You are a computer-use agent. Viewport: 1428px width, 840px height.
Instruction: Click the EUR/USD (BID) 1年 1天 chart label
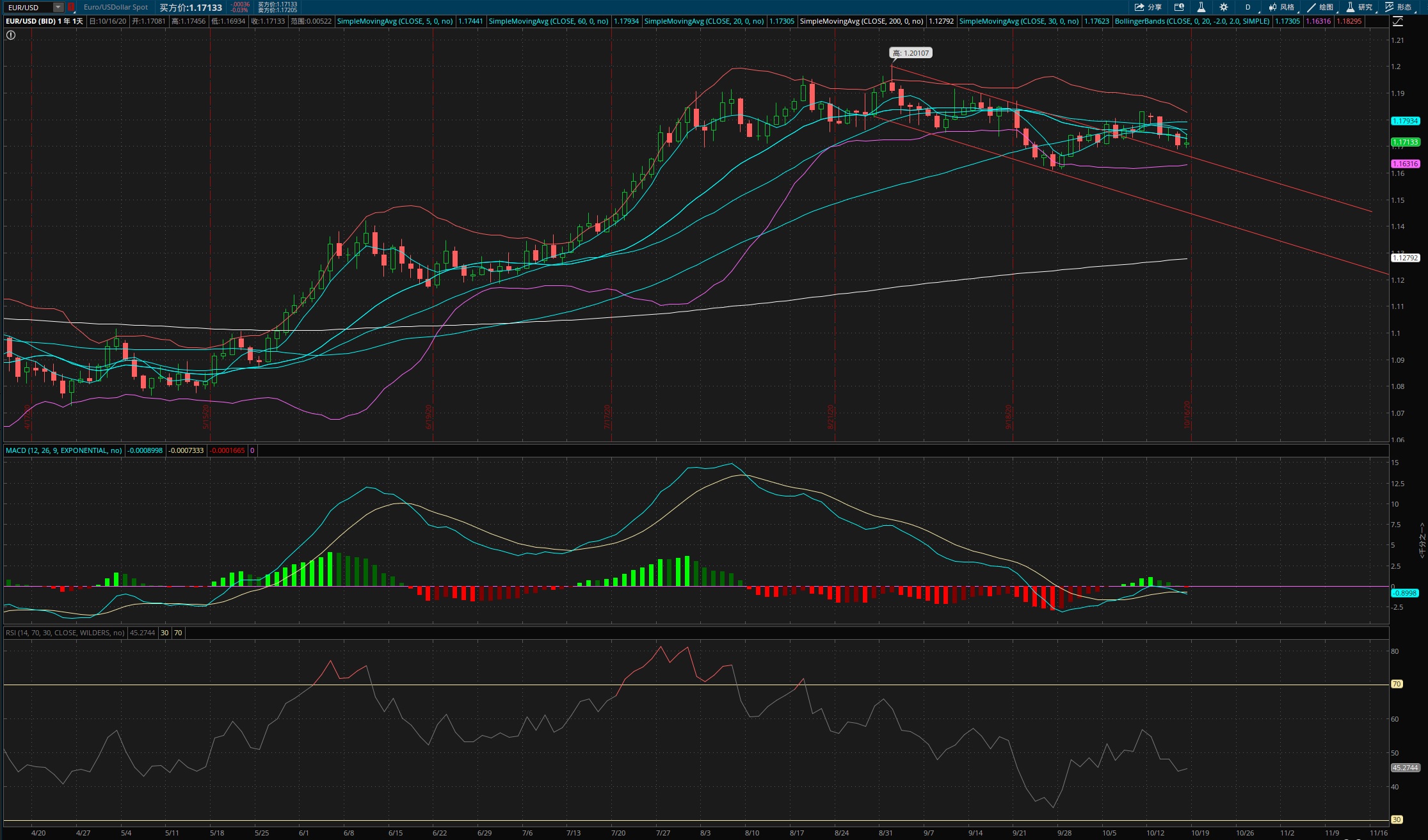(44, 21)
